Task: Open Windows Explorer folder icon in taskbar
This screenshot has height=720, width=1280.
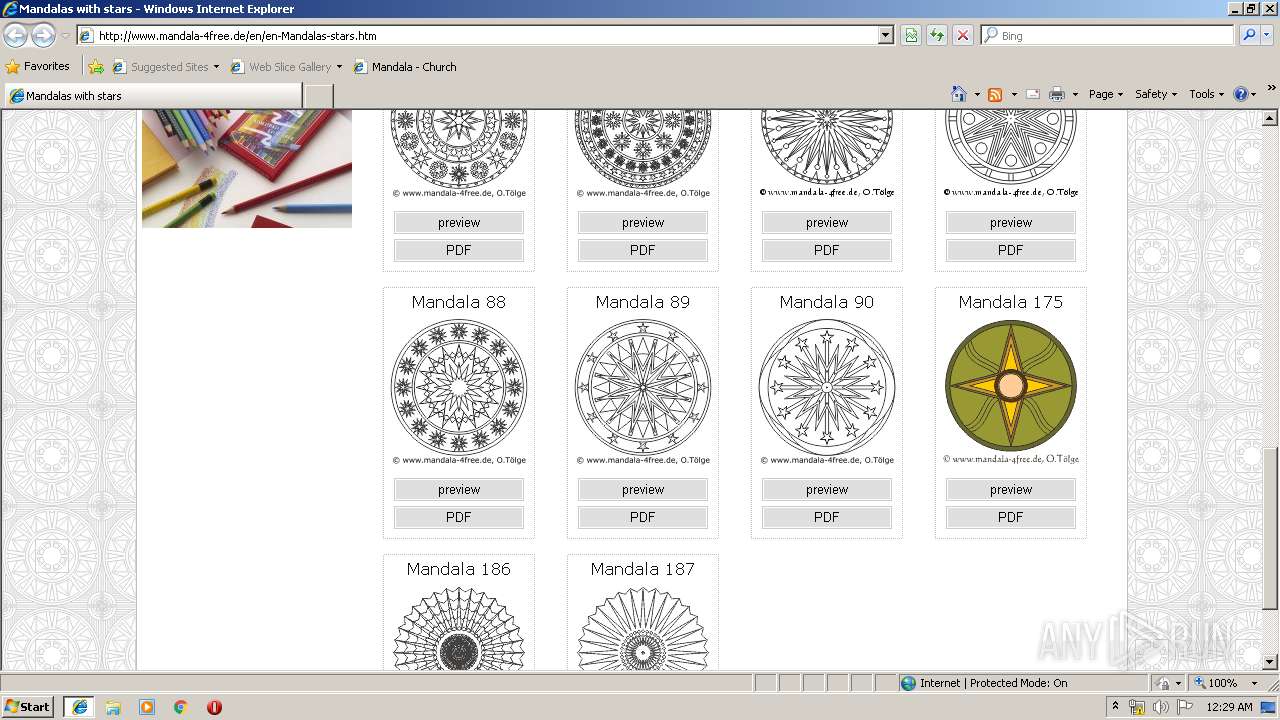Action: (113, 707)
